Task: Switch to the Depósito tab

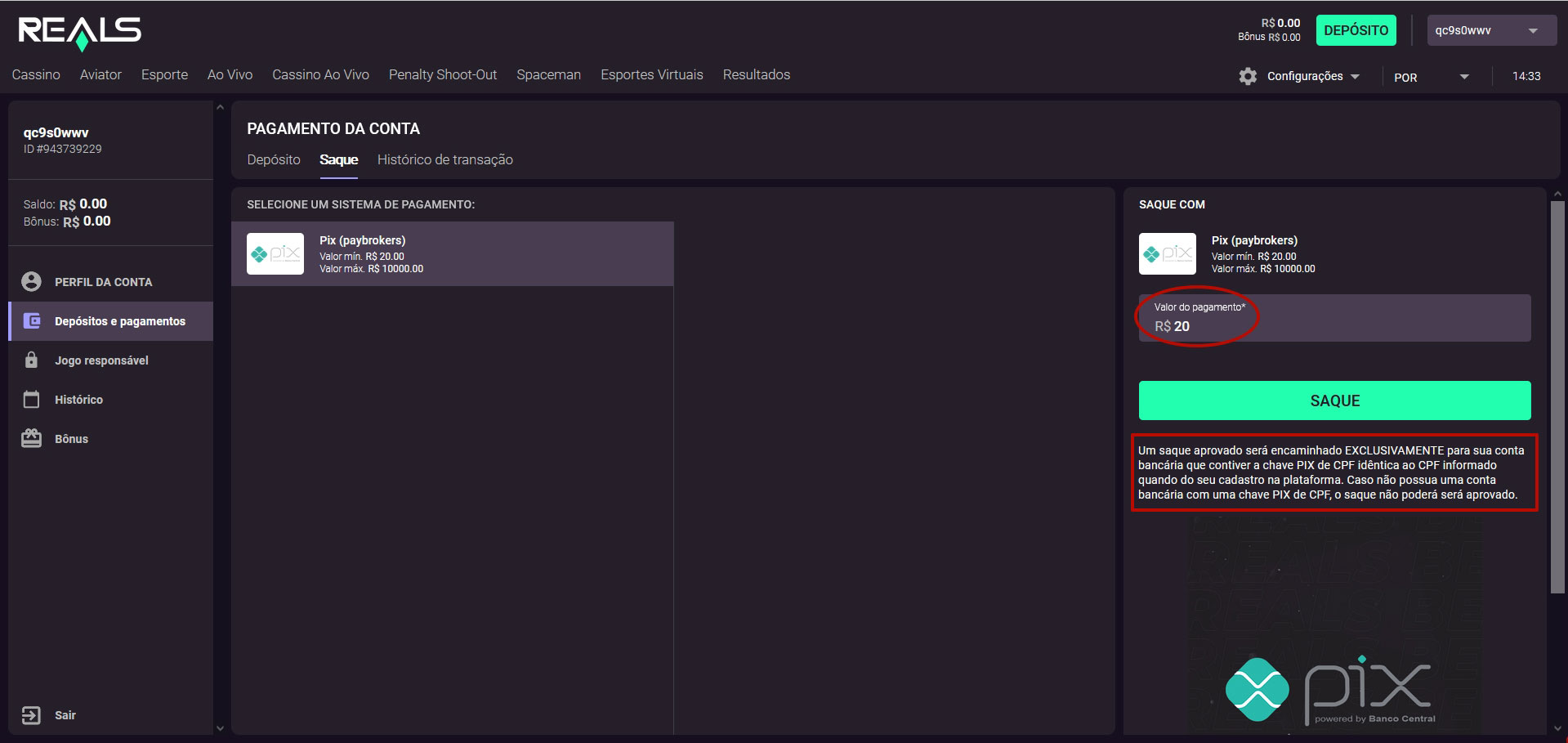Action: point(274,159)
